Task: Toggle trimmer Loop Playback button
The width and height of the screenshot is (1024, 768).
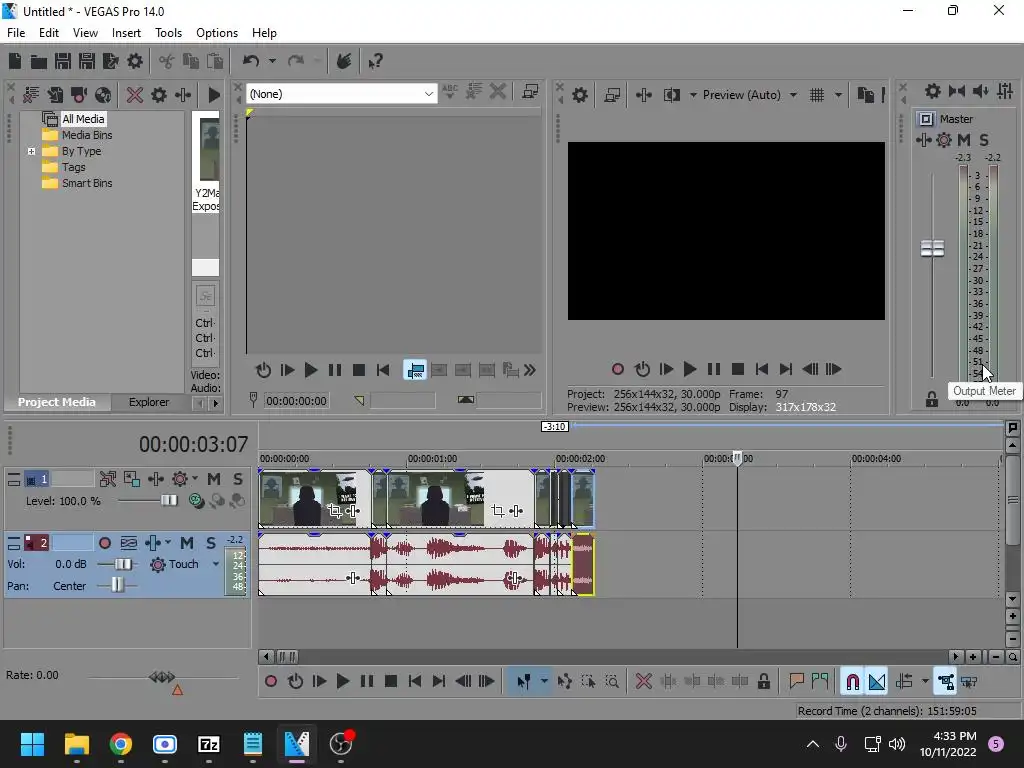Action: coord(263,370)
